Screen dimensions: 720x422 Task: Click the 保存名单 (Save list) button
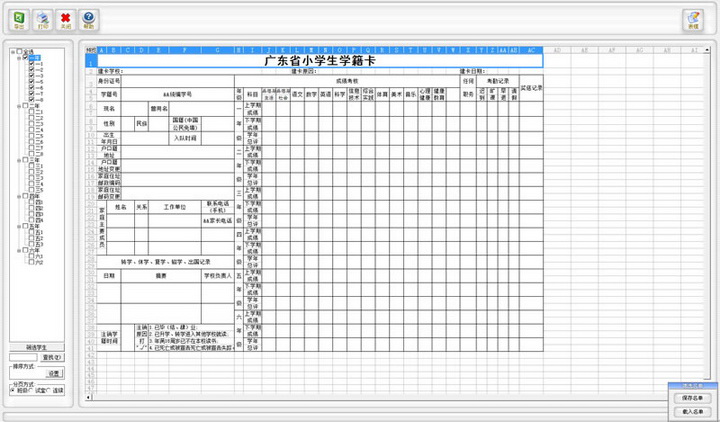693,398
